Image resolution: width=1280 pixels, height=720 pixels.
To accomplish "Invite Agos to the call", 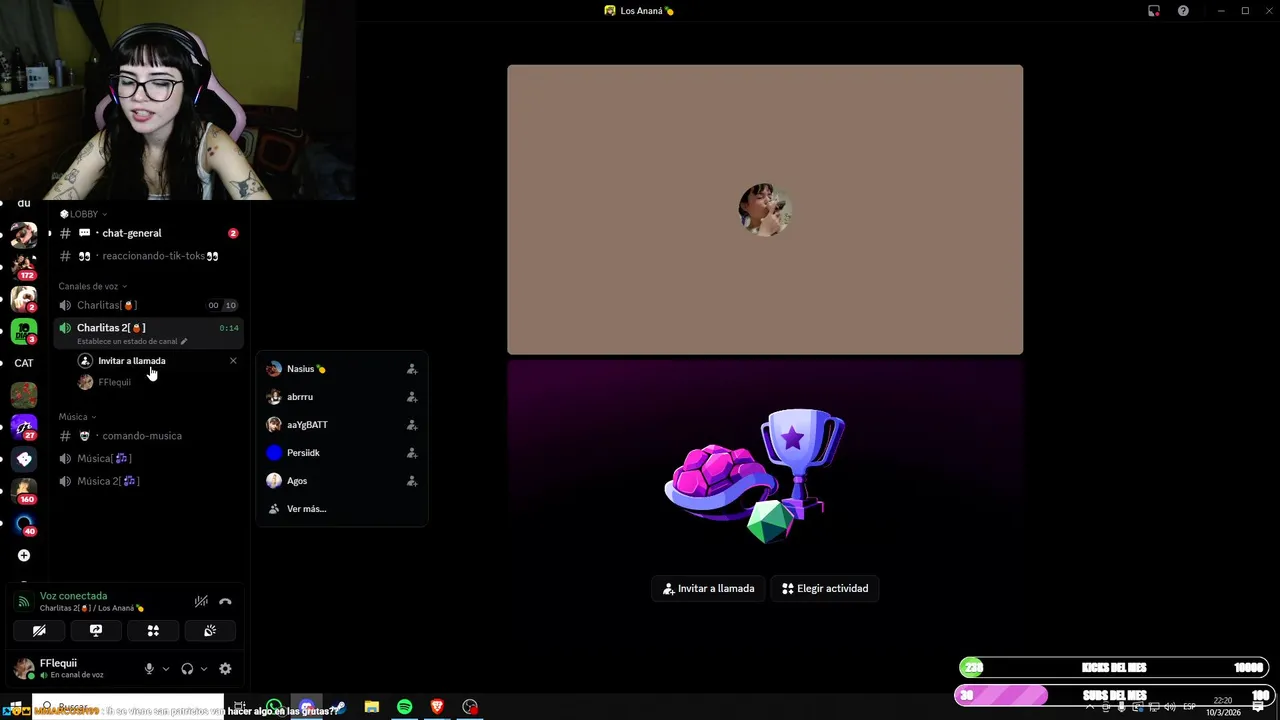I will [x=342, y=481].
